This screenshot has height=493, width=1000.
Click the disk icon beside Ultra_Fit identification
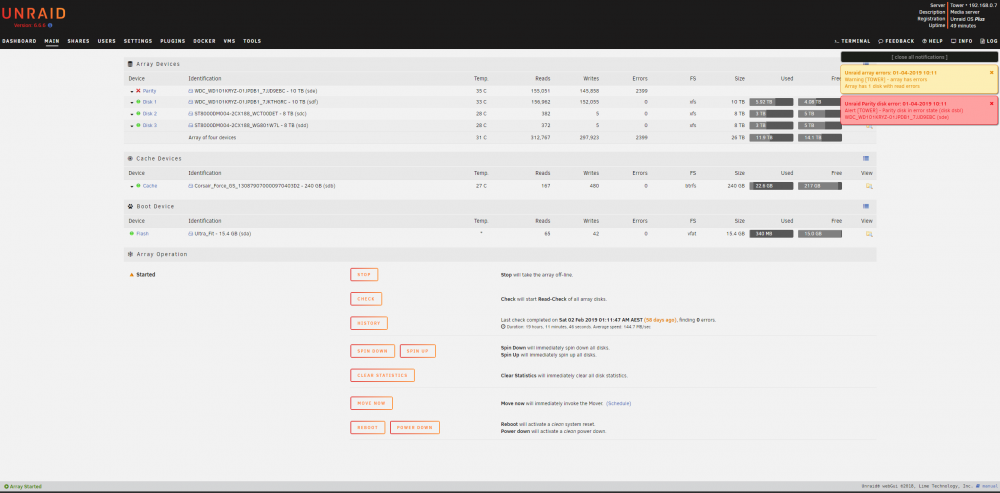click(191, 234)
